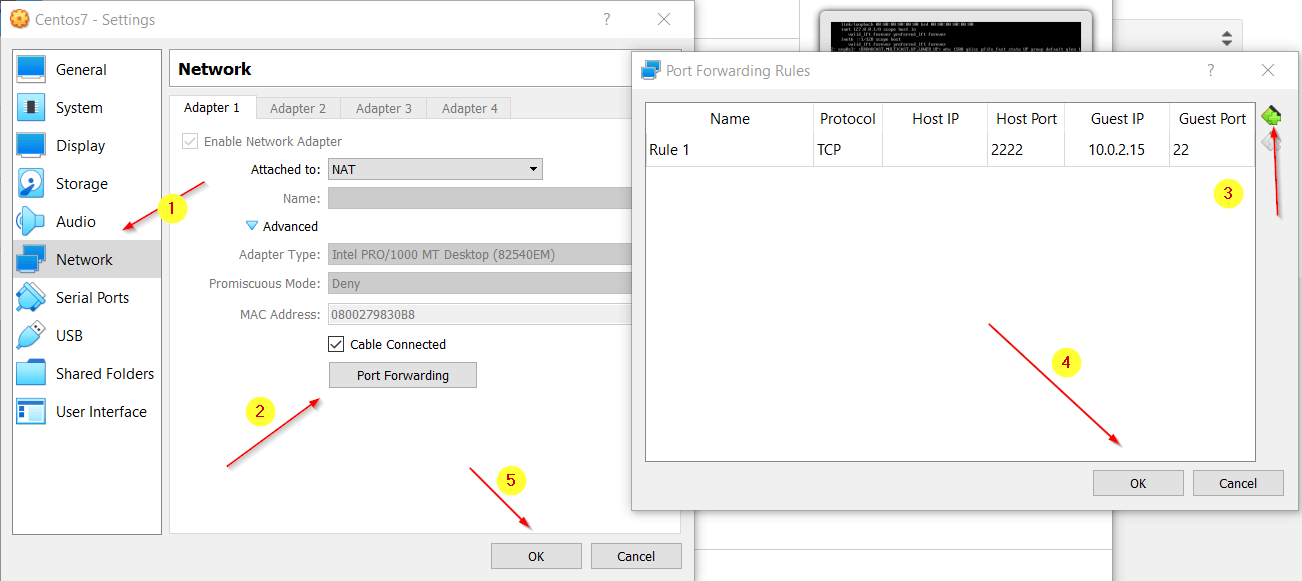Click the Port Forwarding Rules window icon
This screenshot has width=1302, height=581.
[650, 70]
